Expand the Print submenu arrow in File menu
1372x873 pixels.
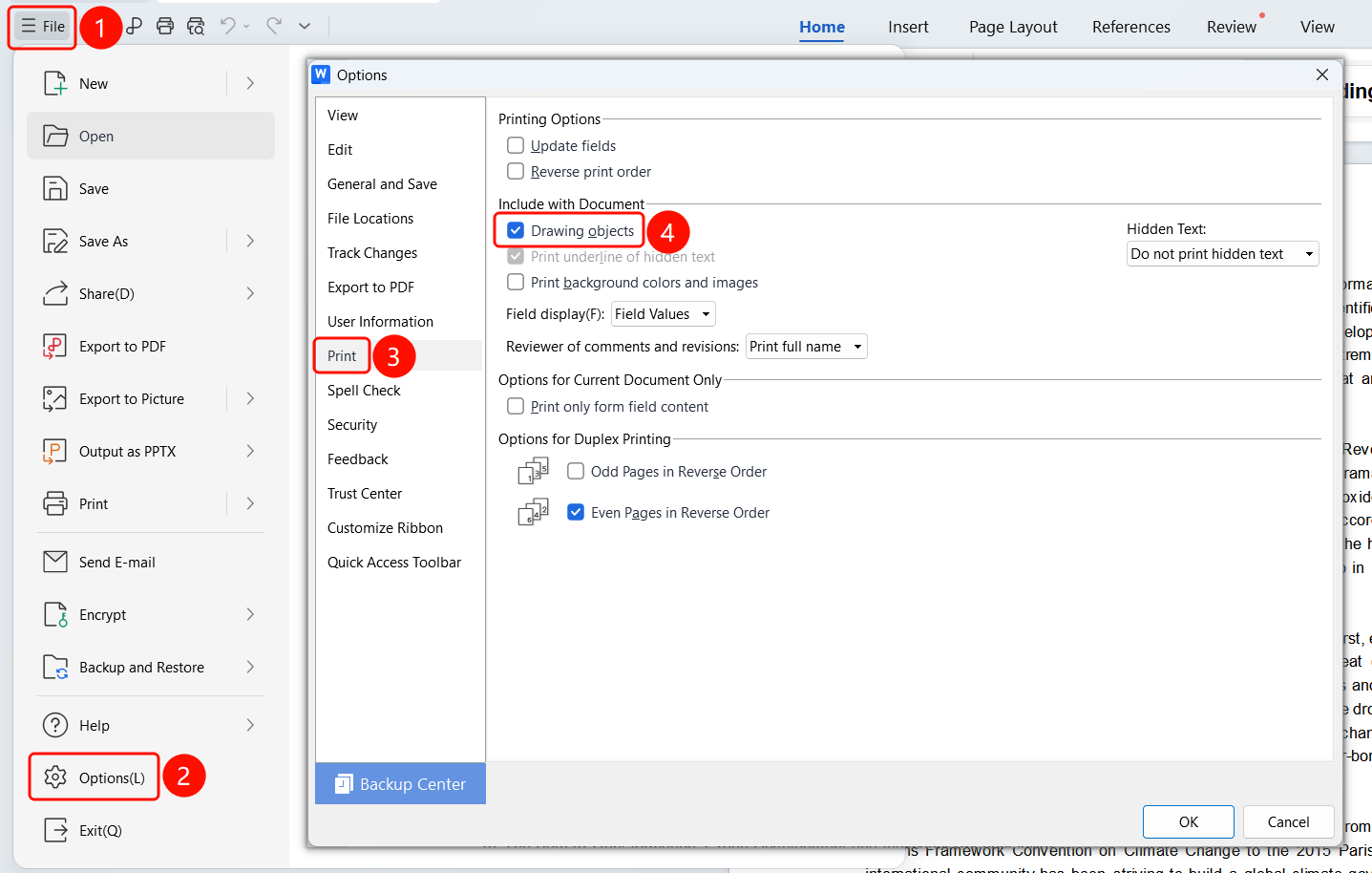point(250,503)
